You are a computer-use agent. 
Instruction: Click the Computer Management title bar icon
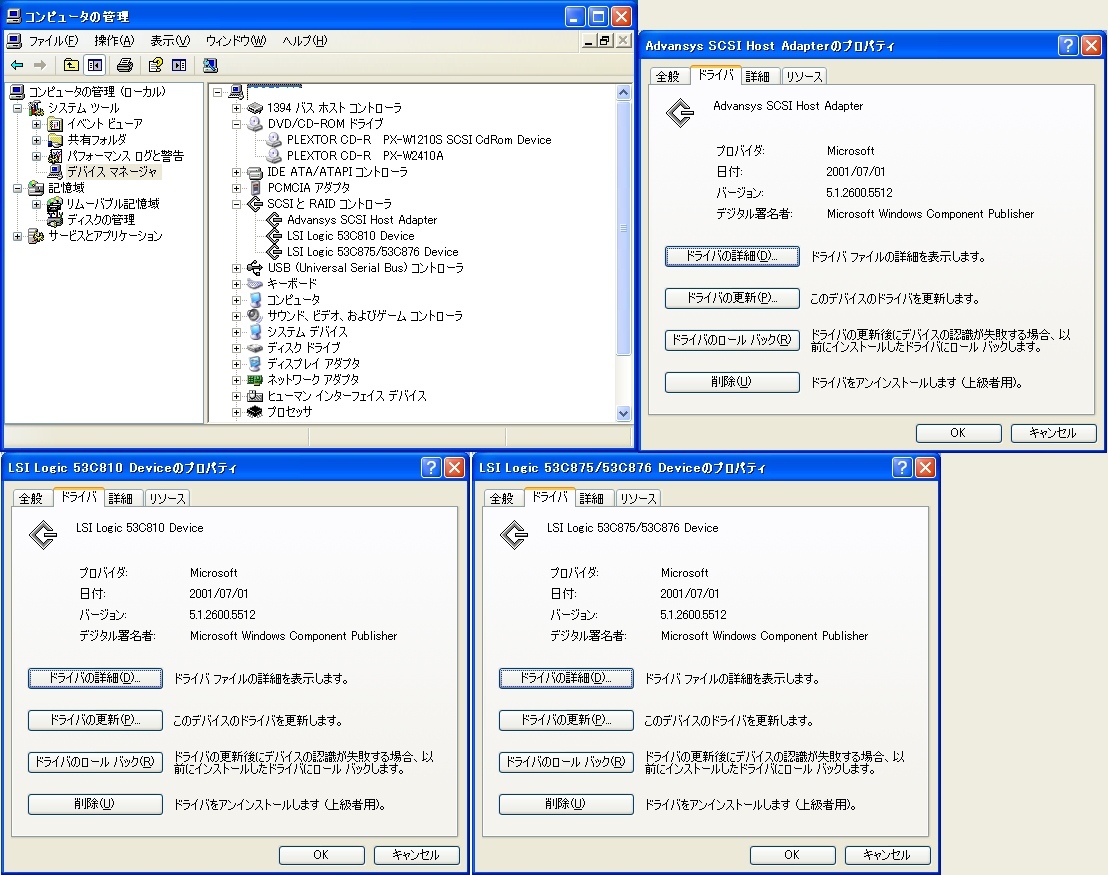(x=13, y=16)
